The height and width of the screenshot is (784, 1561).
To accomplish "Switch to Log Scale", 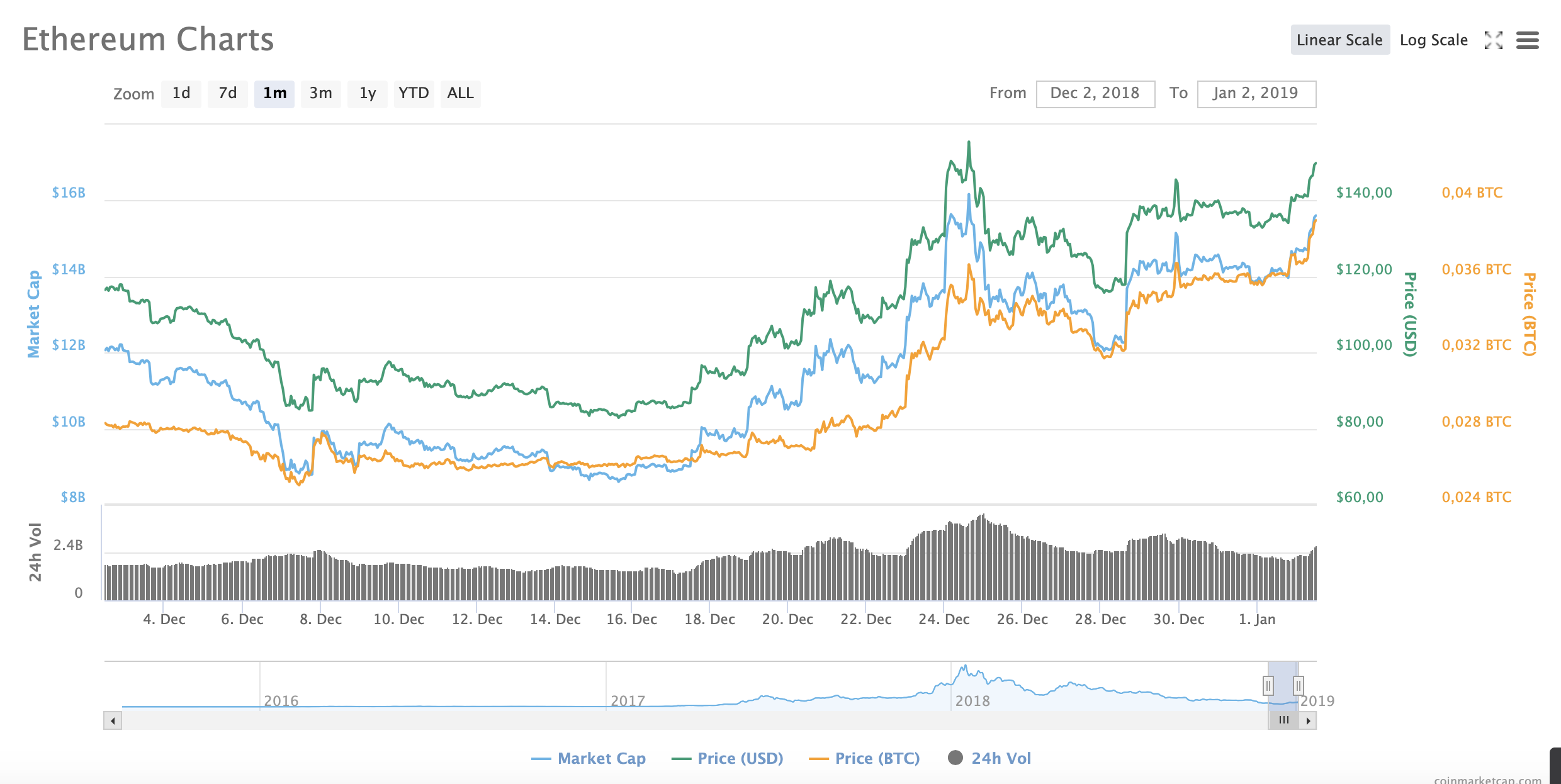I will coord(1434,40).
